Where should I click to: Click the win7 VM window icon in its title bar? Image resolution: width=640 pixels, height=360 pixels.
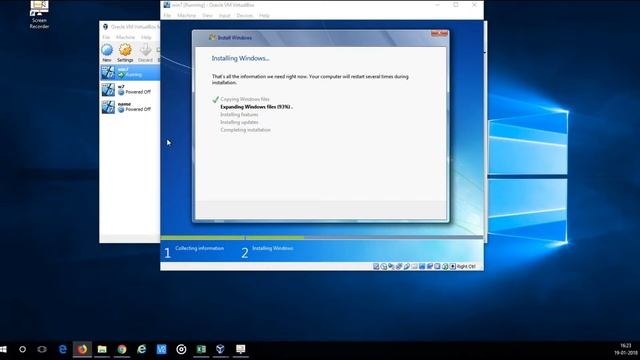coord(167,5)
